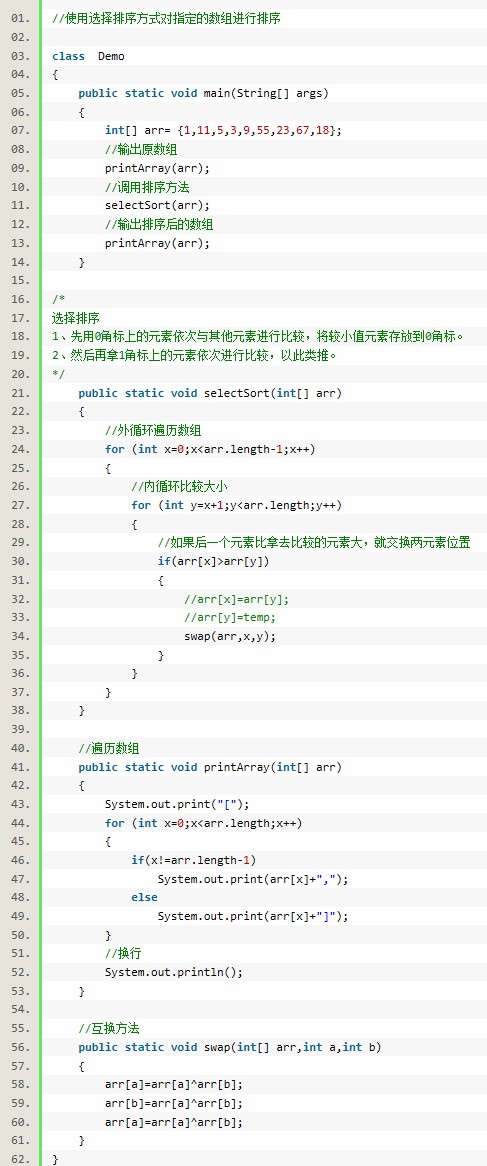Click the comment on line 01 about selection sort

coord(167,19)
